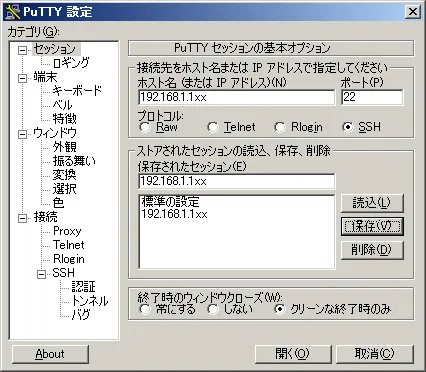Collapse the SSH tree node

42,275
